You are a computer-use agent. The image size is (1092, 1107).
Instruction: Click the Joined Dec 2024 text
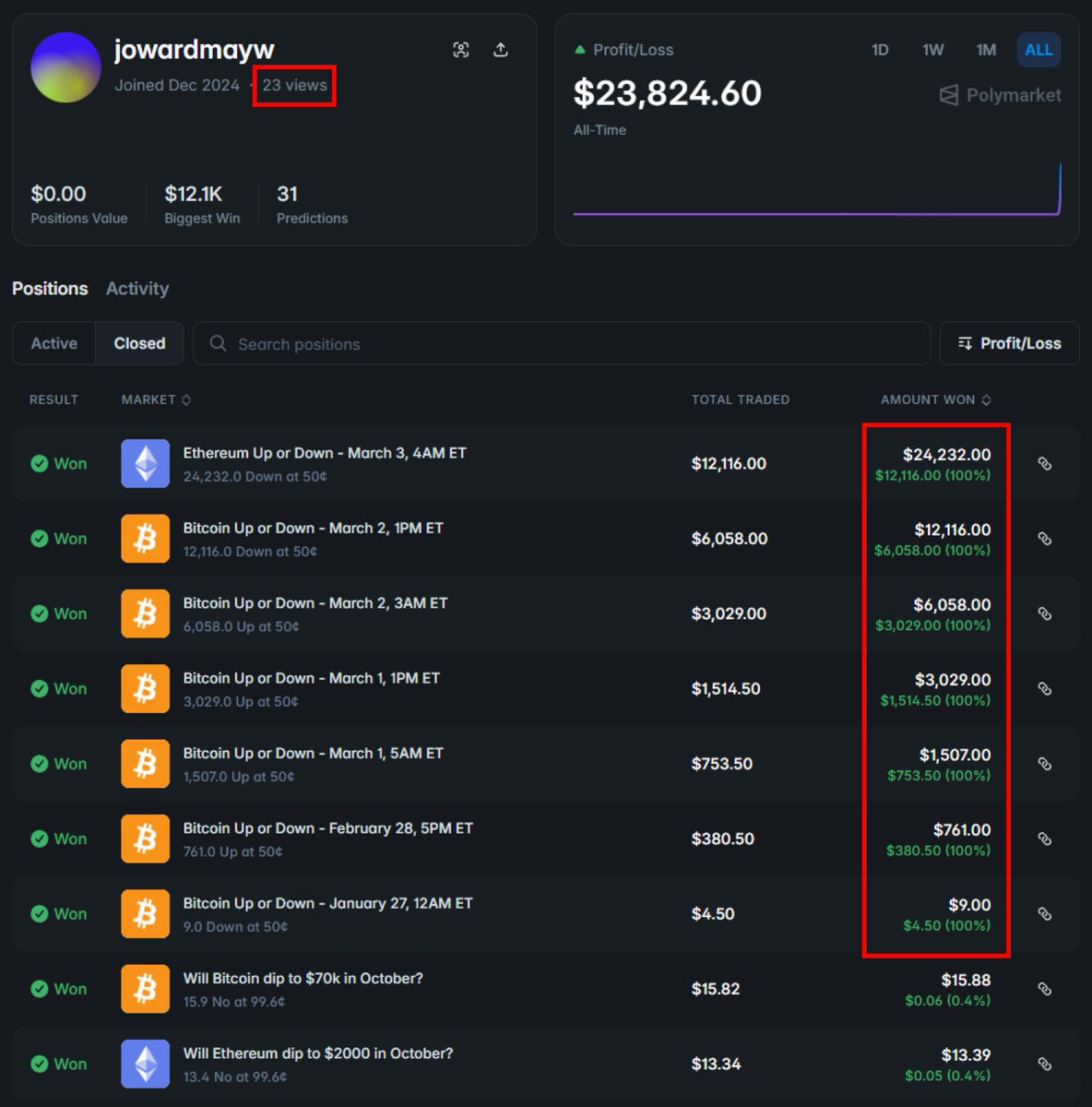coord(177,85)
